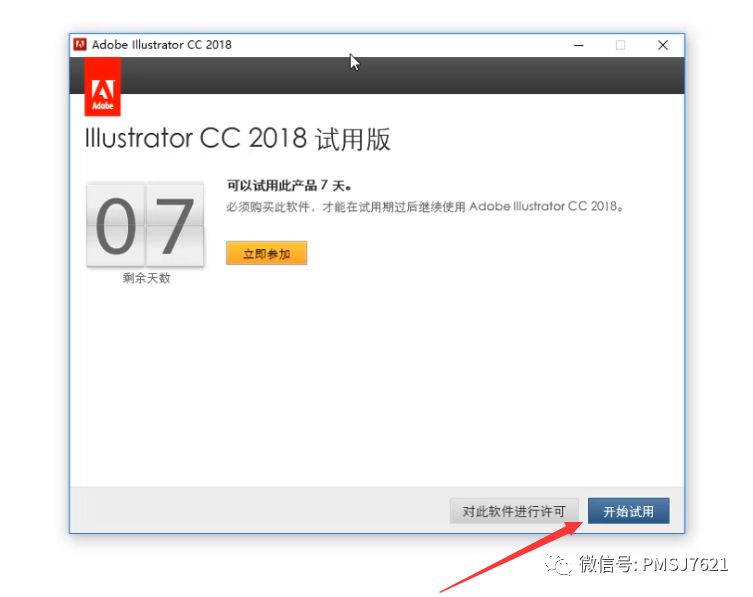Click the title text 'Adobe Illustrator CC 2018'

point(162,45)
